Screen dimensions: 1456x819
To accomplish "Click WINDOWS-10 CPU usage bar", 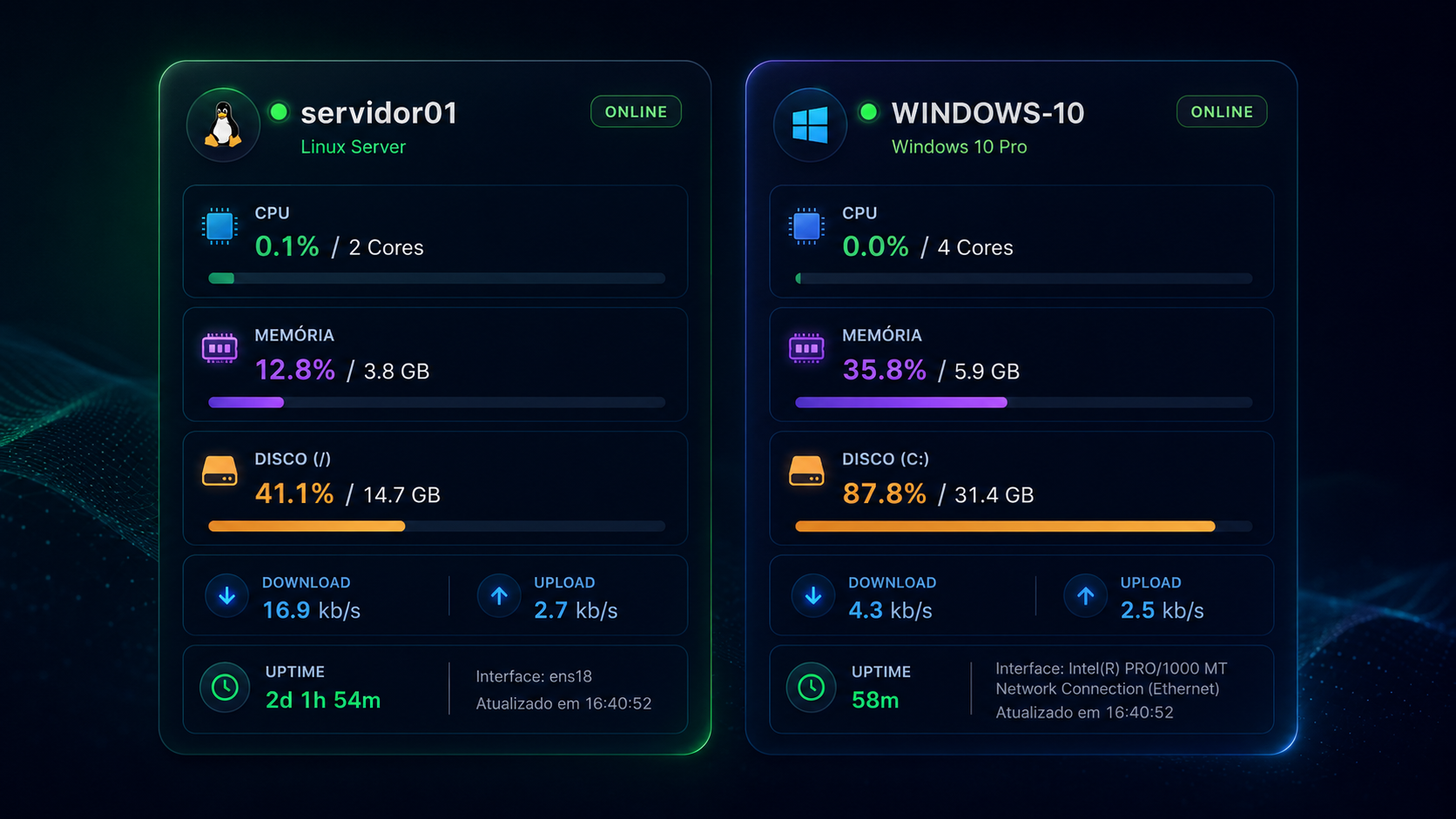I will click(x=1024, y=279).
